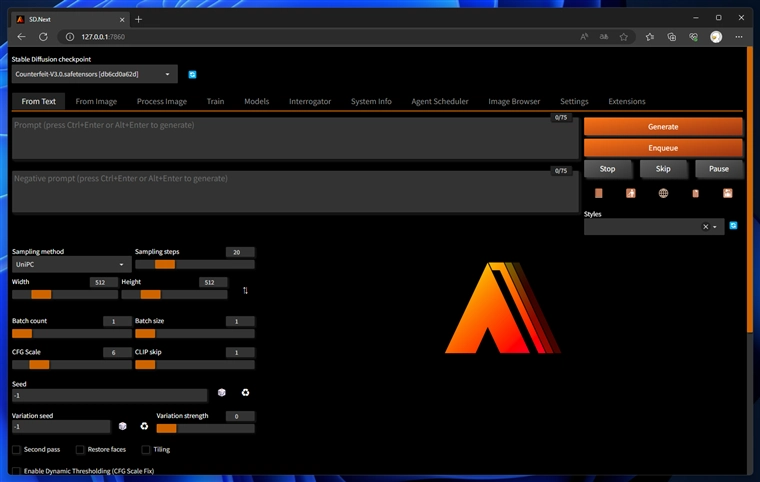
Task: Refresh the Stable Diffusion checkpoint list
Action: click(x=192, y=74)
